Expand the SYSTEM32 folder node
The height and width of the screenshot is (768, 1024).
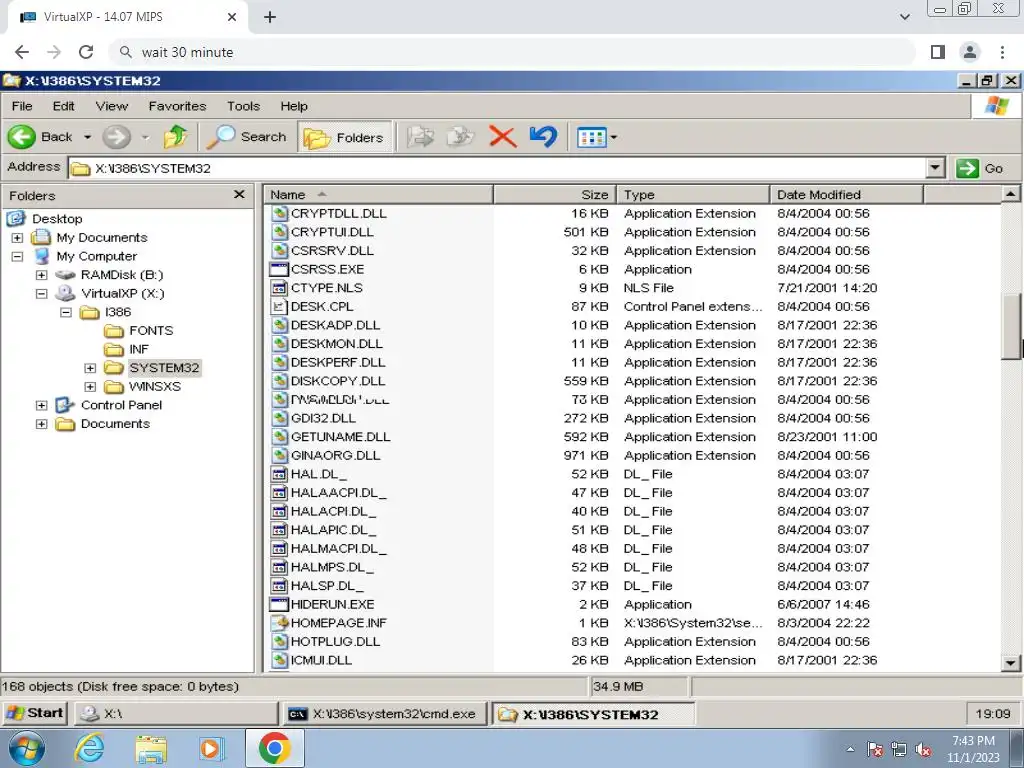(x=90, y=368)
